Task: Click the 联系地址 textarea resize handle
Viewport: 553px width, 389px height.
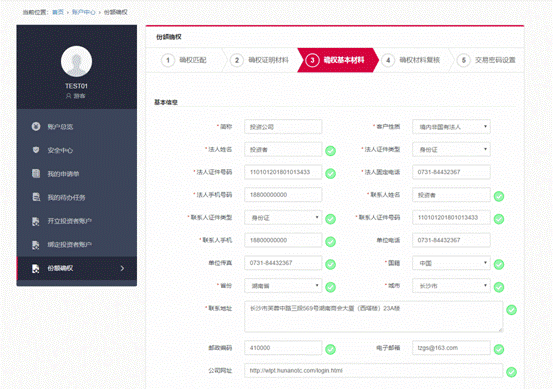Action: [500, 329]
